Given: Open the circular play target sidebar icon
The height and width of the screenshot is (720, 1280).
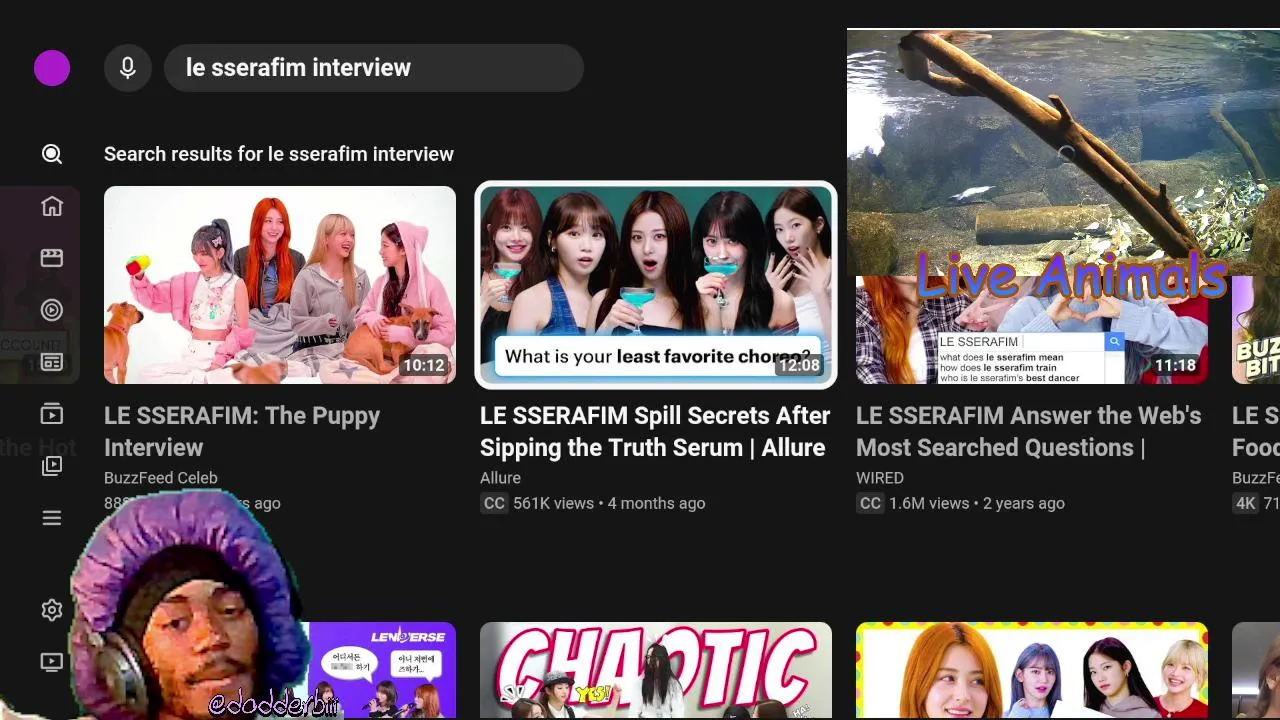Looking at the screenshot, I should 52,310.
